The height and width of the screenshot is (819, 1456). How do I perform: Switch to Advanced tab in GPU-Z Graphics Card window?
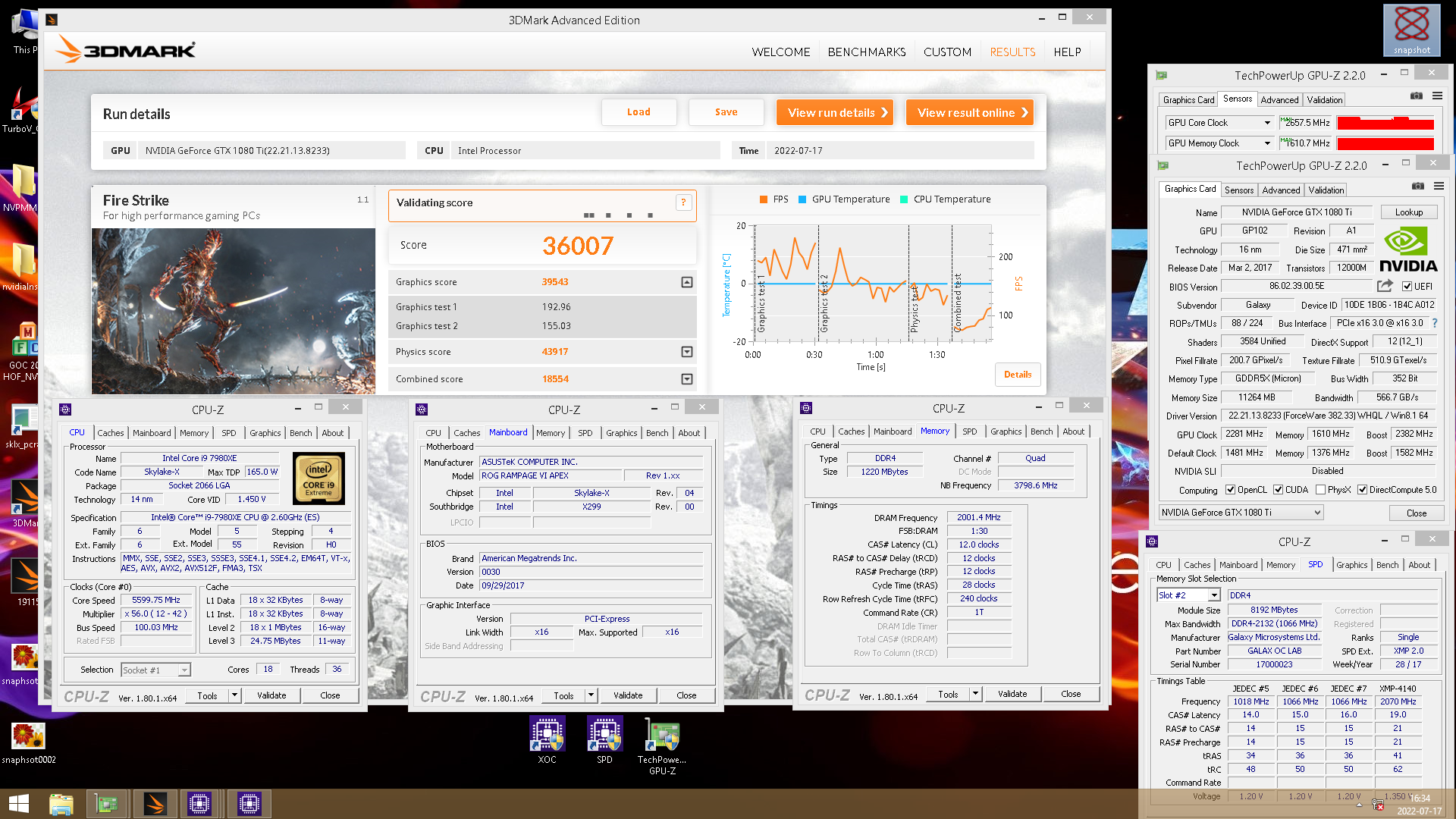[x=1281, y=190]
